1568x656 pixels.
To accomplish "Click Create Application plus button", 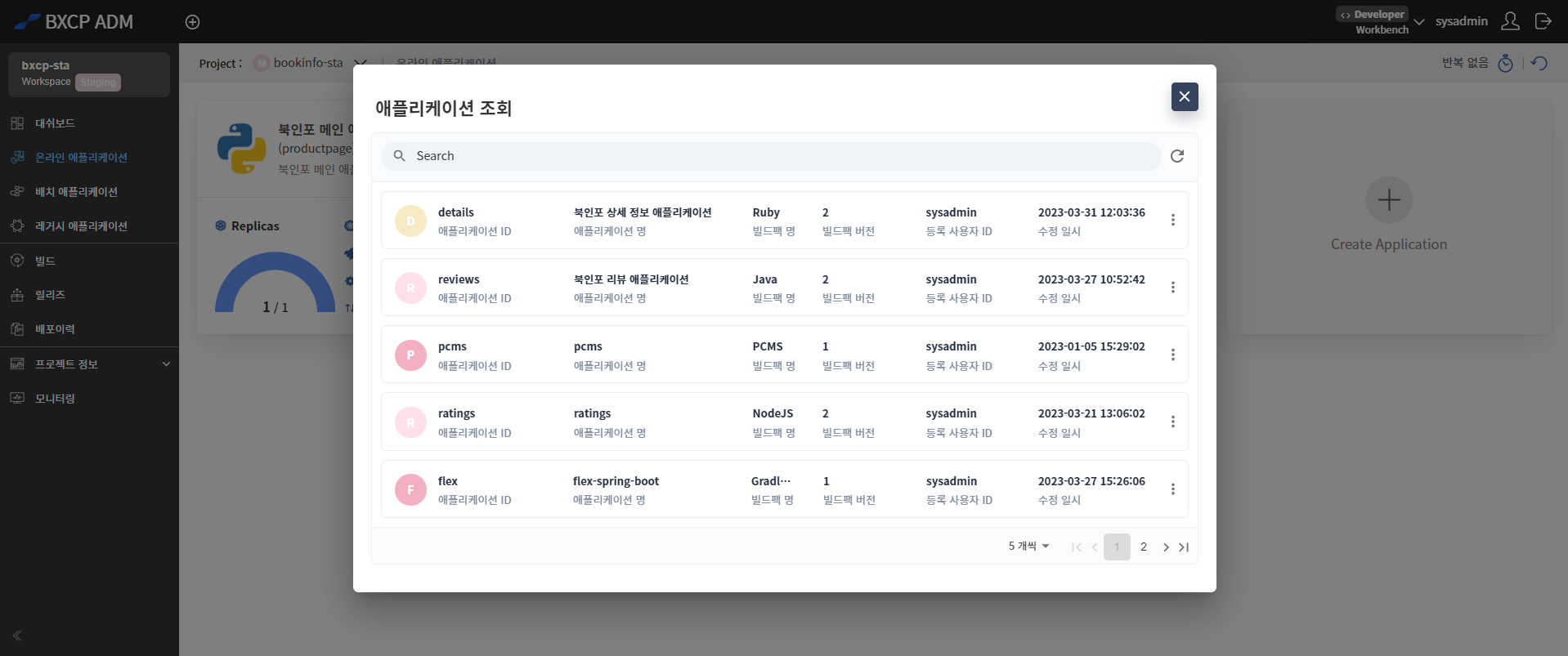I will click(1389, 199).
